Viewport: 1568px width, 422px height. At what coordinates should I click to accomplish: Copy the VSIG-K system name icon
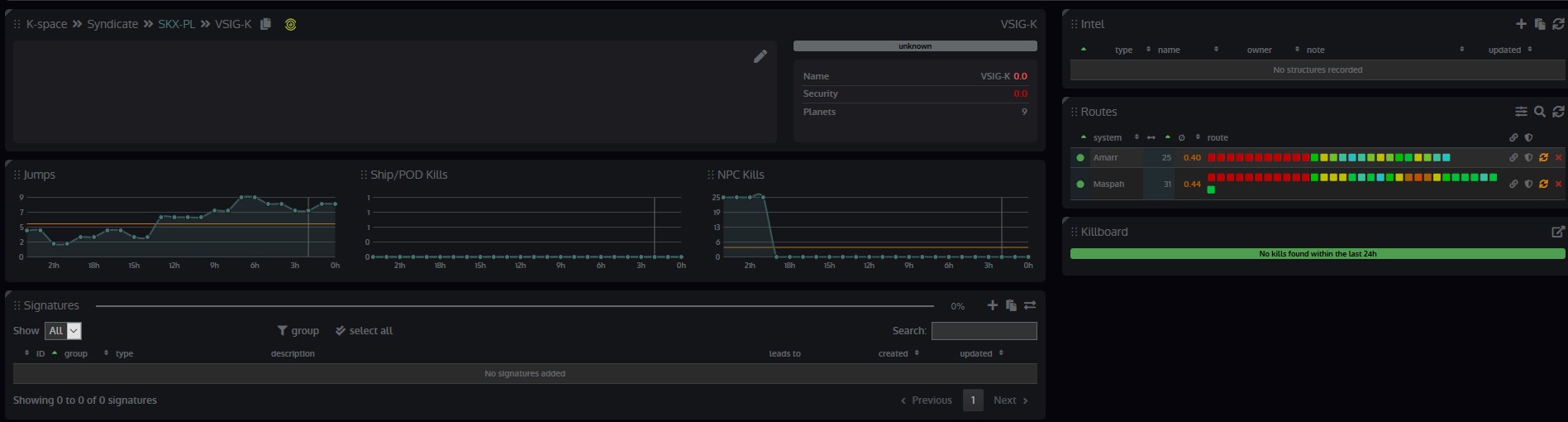tap(265, 24)
